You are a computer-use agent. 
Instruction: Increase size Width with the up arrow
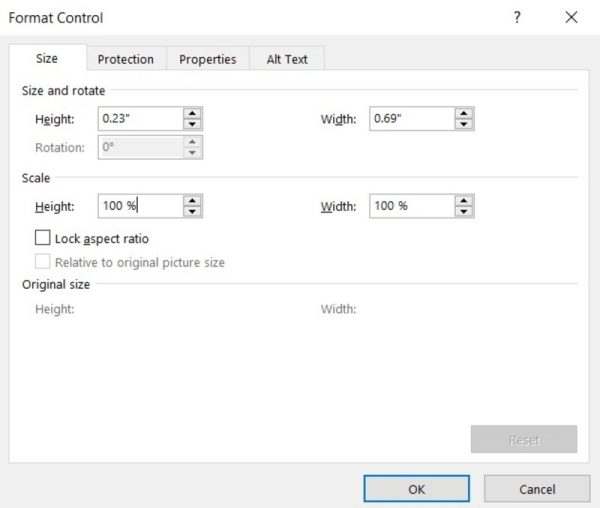[464, 113]
